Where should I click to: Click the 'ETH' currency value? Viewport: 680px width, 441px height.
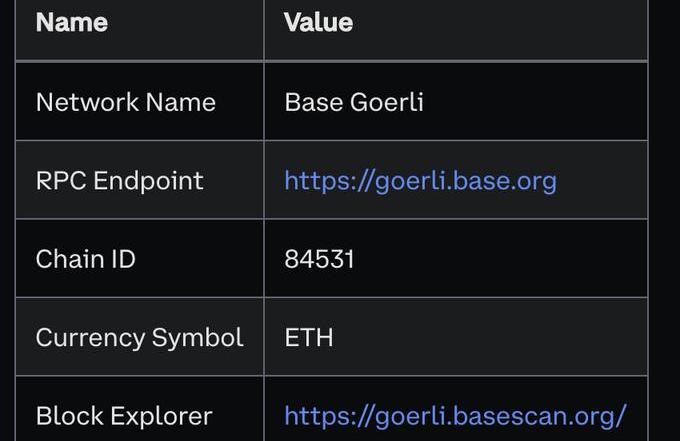pos(309,337)
